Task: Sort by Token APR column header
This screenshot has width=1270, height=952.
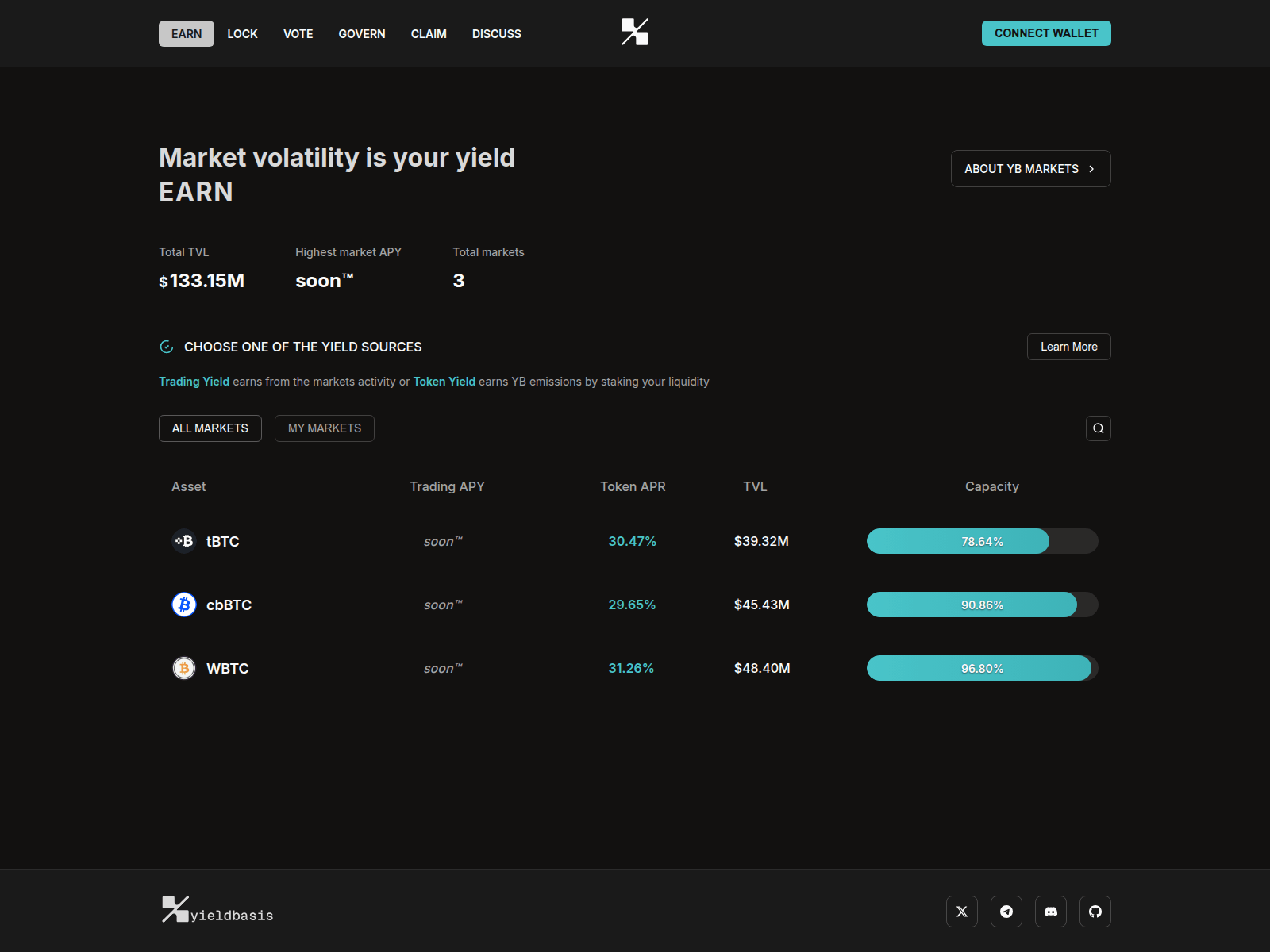Action: [633, 486]
